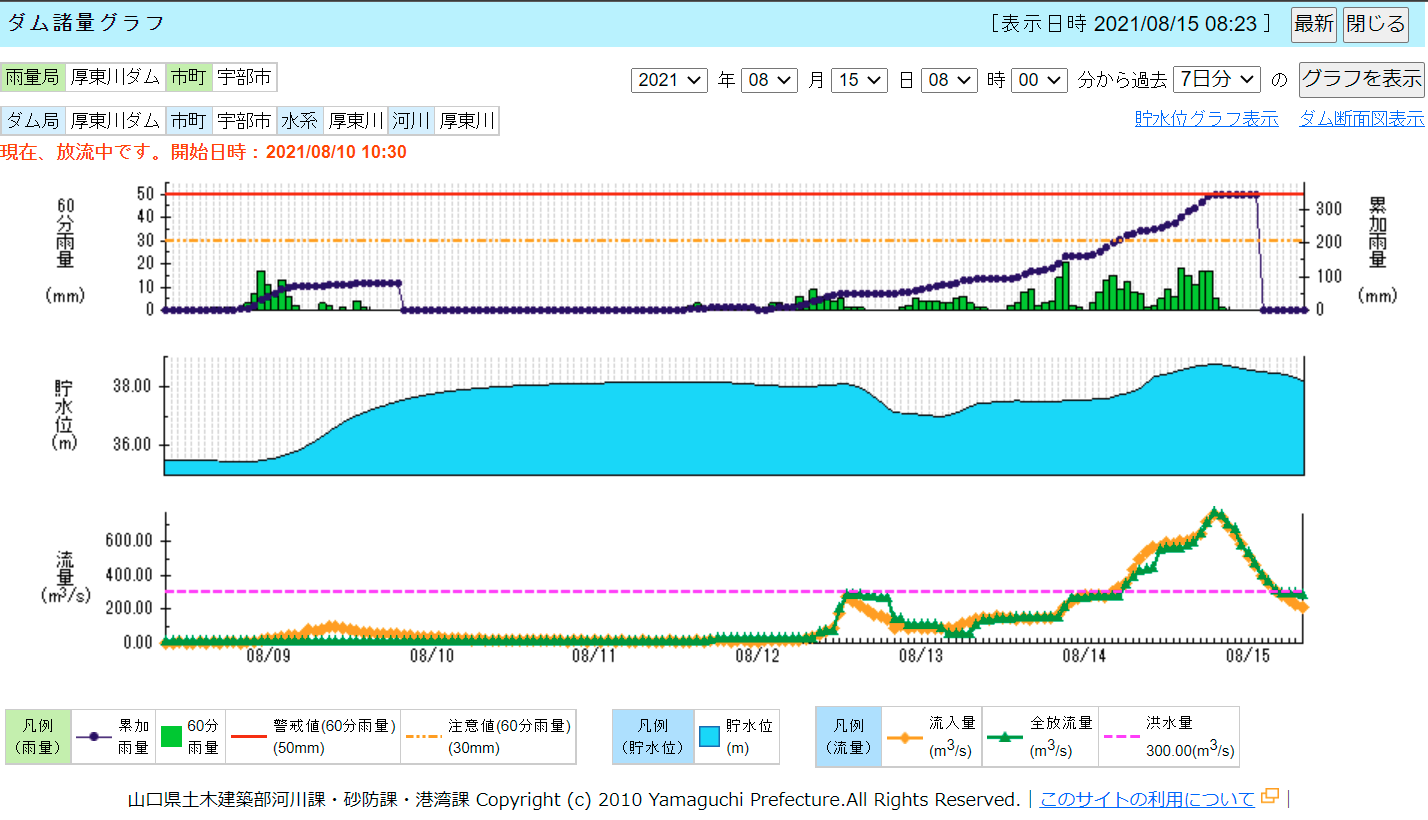The image size is (1428, 820).
Task: Click the green 60分雨量 legend square
Action: tap(172, 737)
